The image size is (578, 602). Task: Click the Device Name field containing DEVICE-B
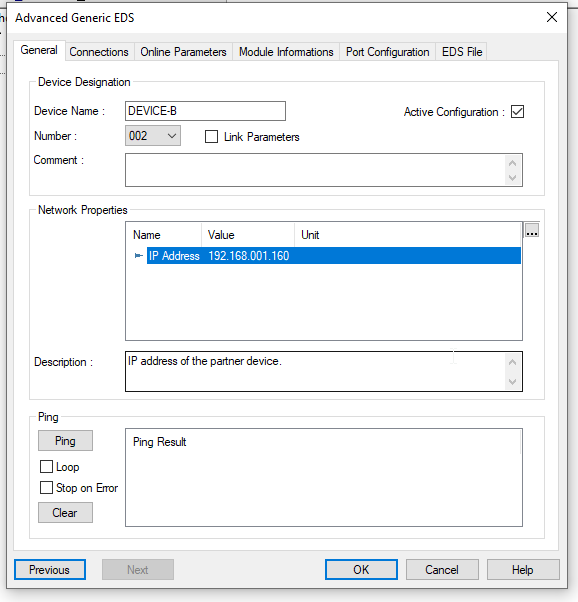point(205,111)
